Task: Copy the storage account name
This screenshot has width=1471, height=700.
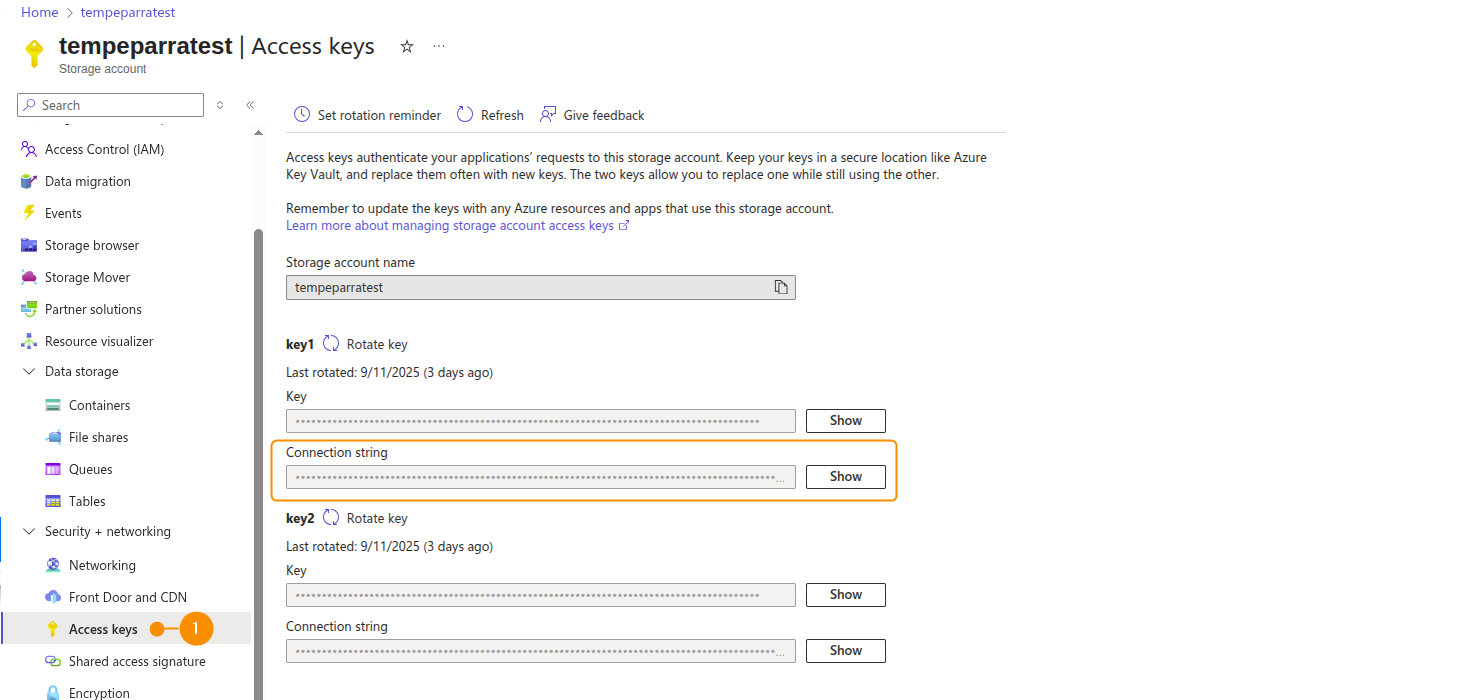Action: pyautogui.click(x=781, y=287)
